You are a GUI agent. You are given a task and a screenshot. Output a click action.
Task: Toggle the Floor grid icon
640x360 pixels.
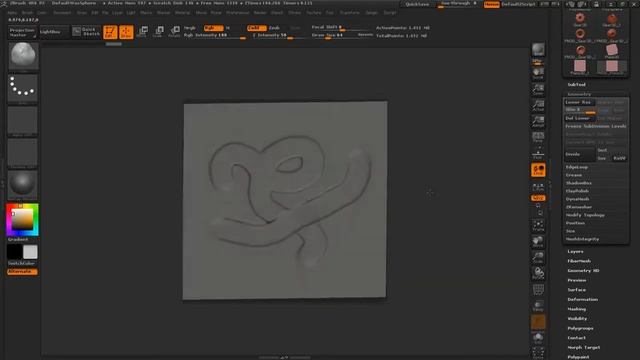coord(538,154)
